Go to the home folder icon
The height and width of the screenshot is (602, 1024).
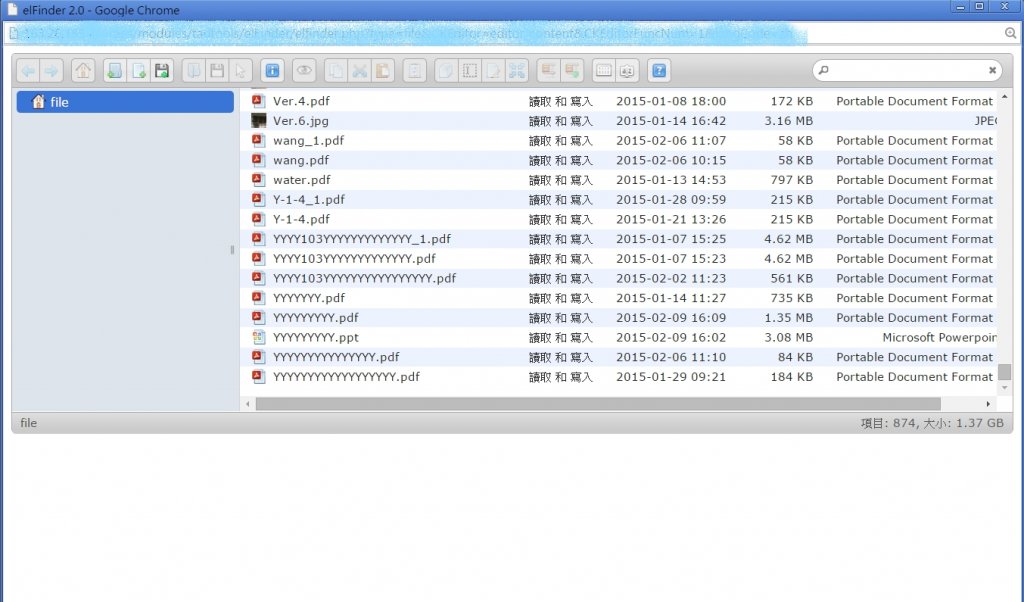coord(84,71)
